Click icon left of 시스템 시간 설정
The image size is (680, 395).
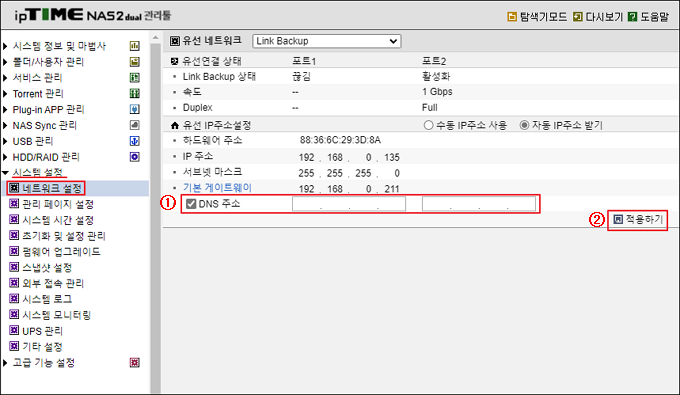pos(14,220)
